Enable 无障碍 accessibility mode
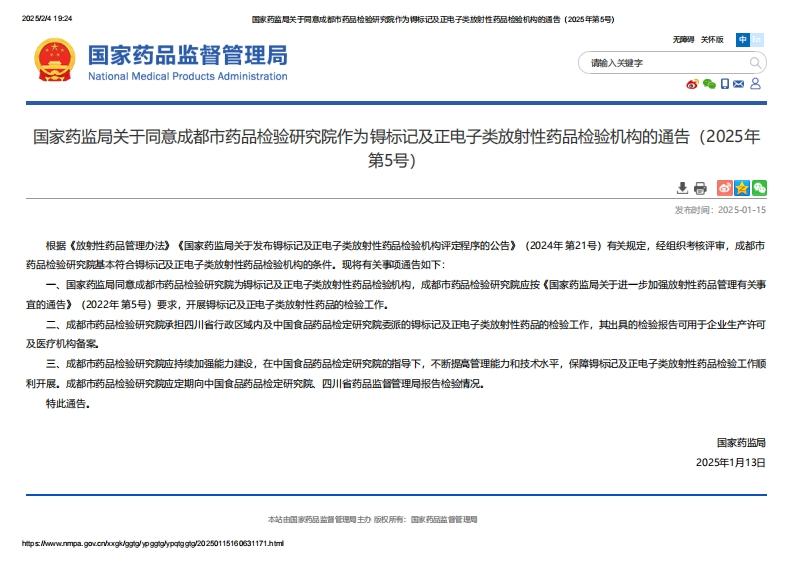 tap(683, 40)
